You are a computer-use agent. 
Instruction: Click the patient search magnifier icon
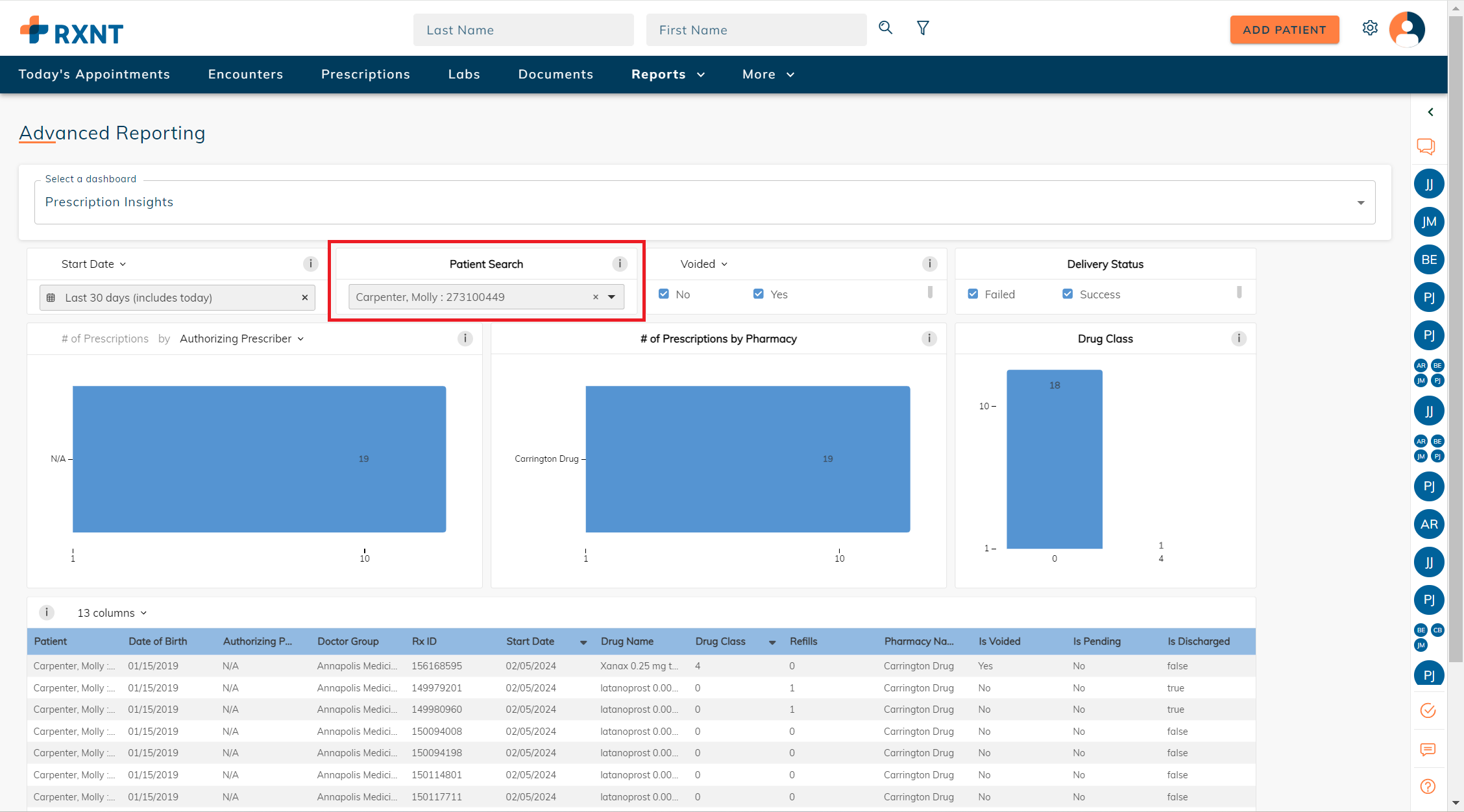pos(885,28)
